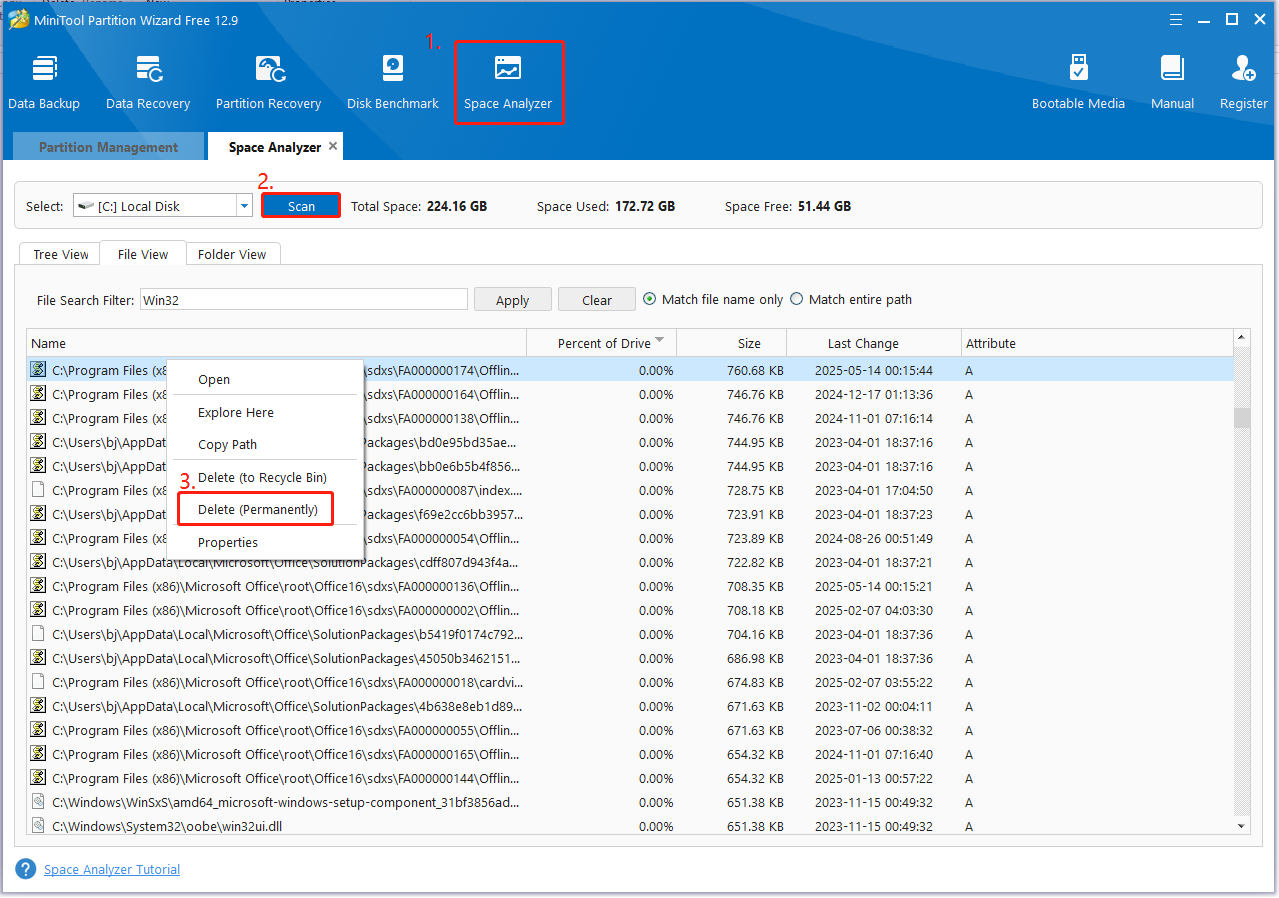Click icon of win32ui.dll row
This screenshot has height=898, width=1279.
38,826
